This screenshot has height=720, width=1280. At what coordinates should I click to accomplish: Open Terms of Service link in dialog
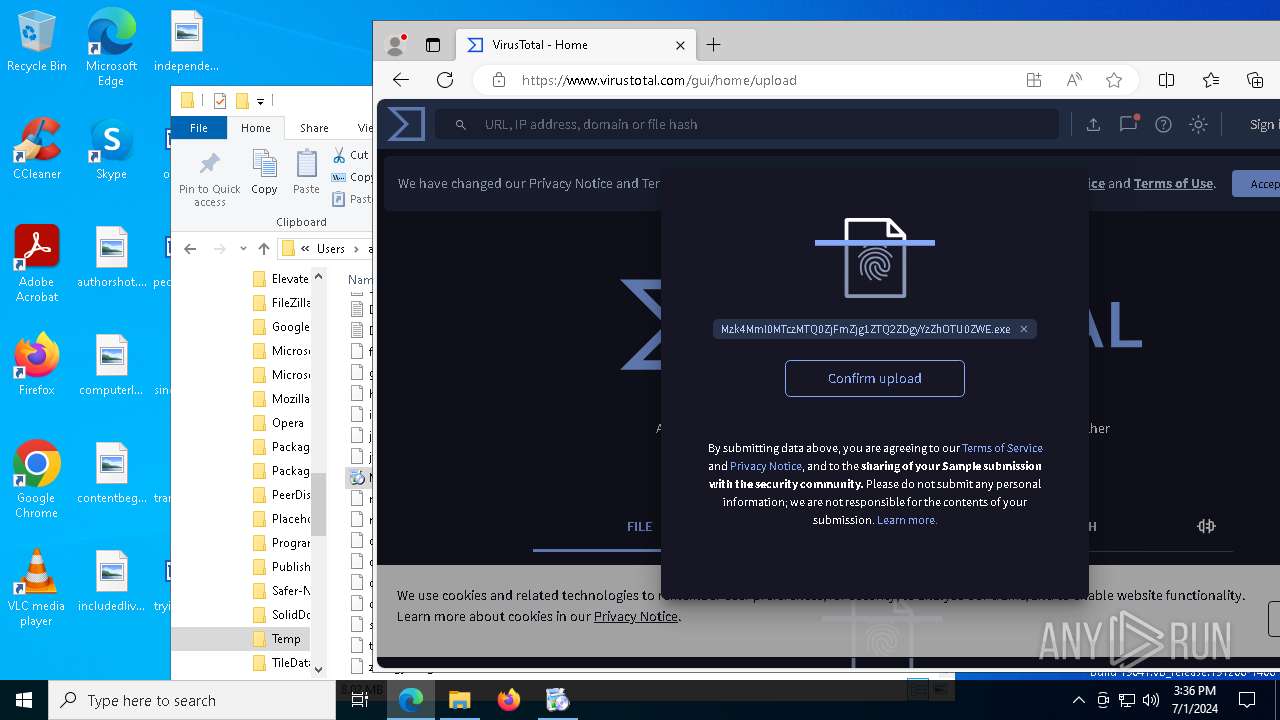pyautogui.click(x=1002, y=448)
